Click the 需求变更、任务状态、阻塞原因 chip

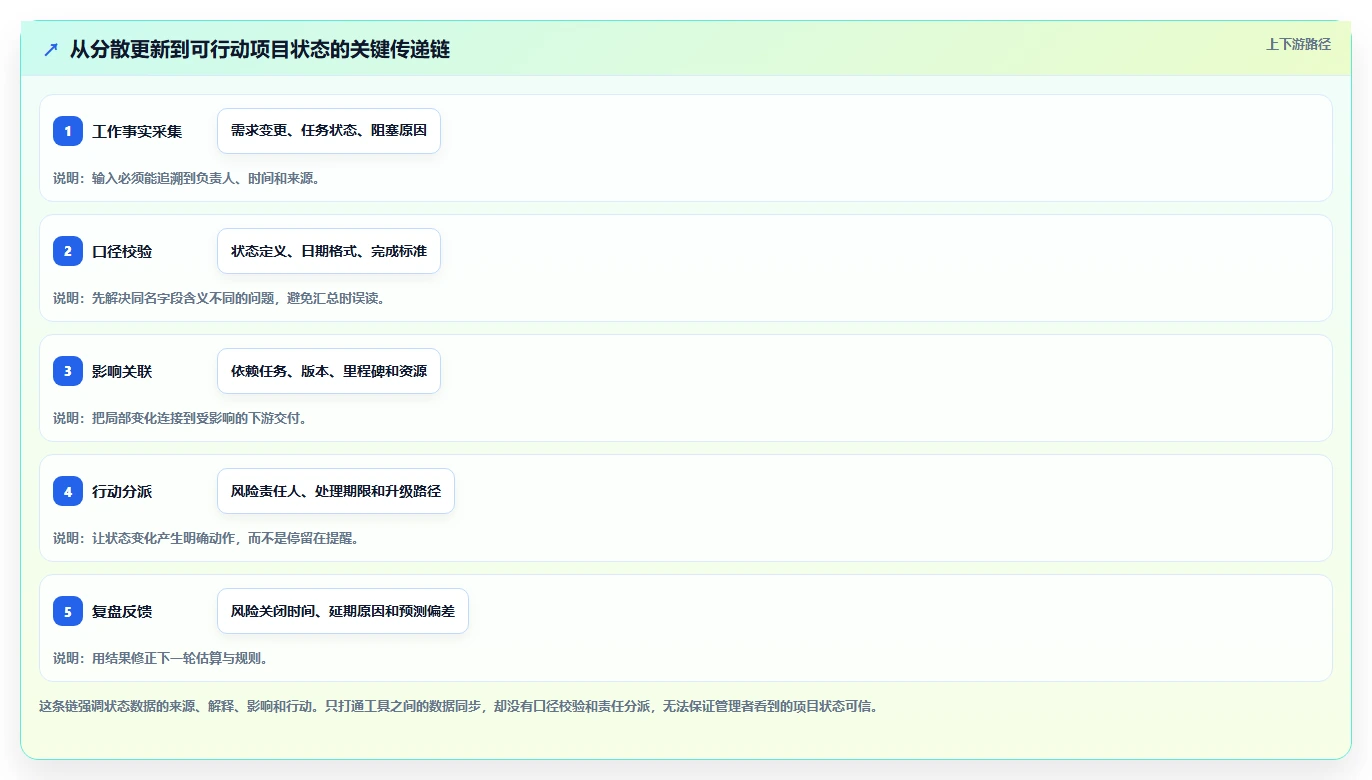point(329,131)
